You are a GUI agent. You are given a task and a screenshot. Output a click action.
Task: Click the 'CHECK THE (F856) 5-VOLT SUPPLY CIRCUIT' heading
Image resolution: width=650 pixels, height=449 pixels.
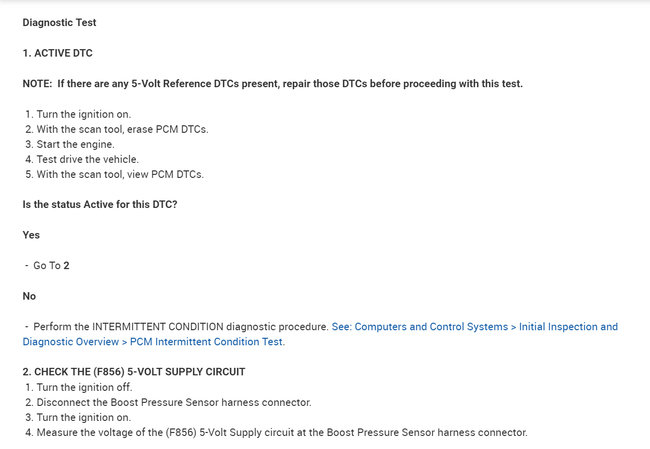[134, 372]
